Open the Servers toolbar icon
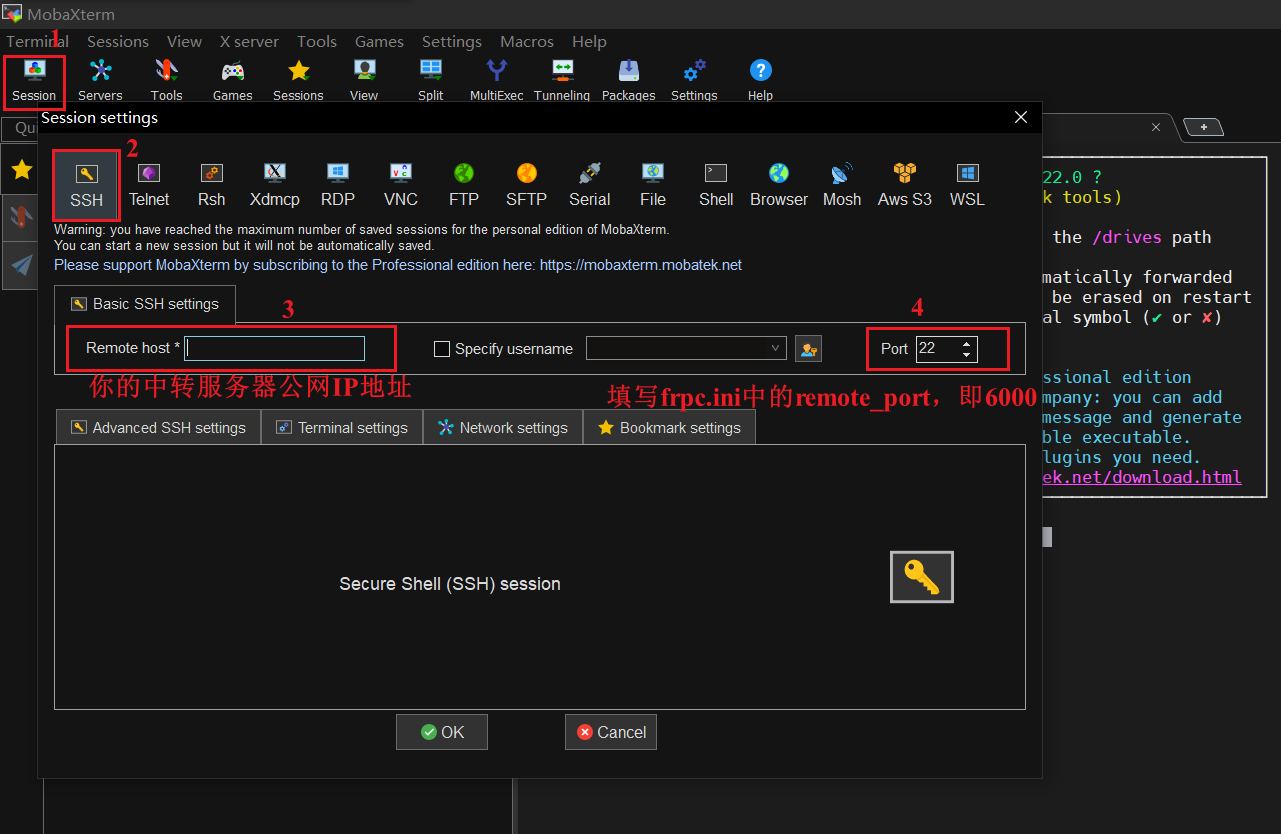This screenshot has height=834, width=1281. [100, 81]
